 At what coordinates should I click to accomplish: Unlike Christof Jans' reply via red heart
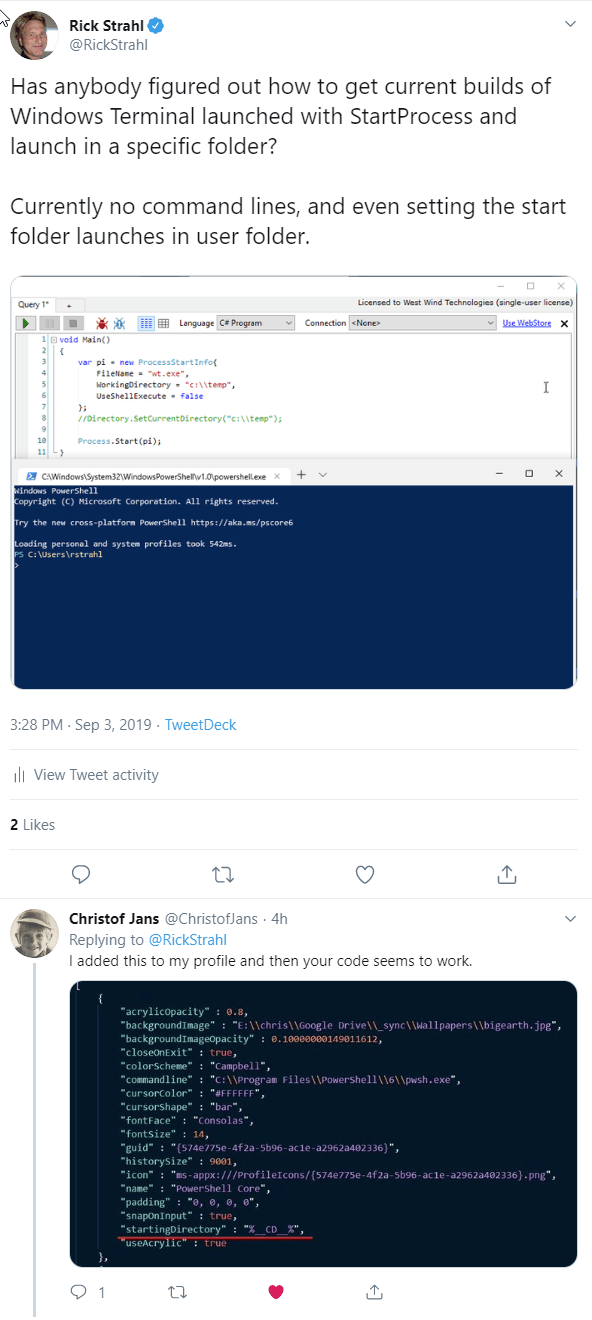point(276,1292)
